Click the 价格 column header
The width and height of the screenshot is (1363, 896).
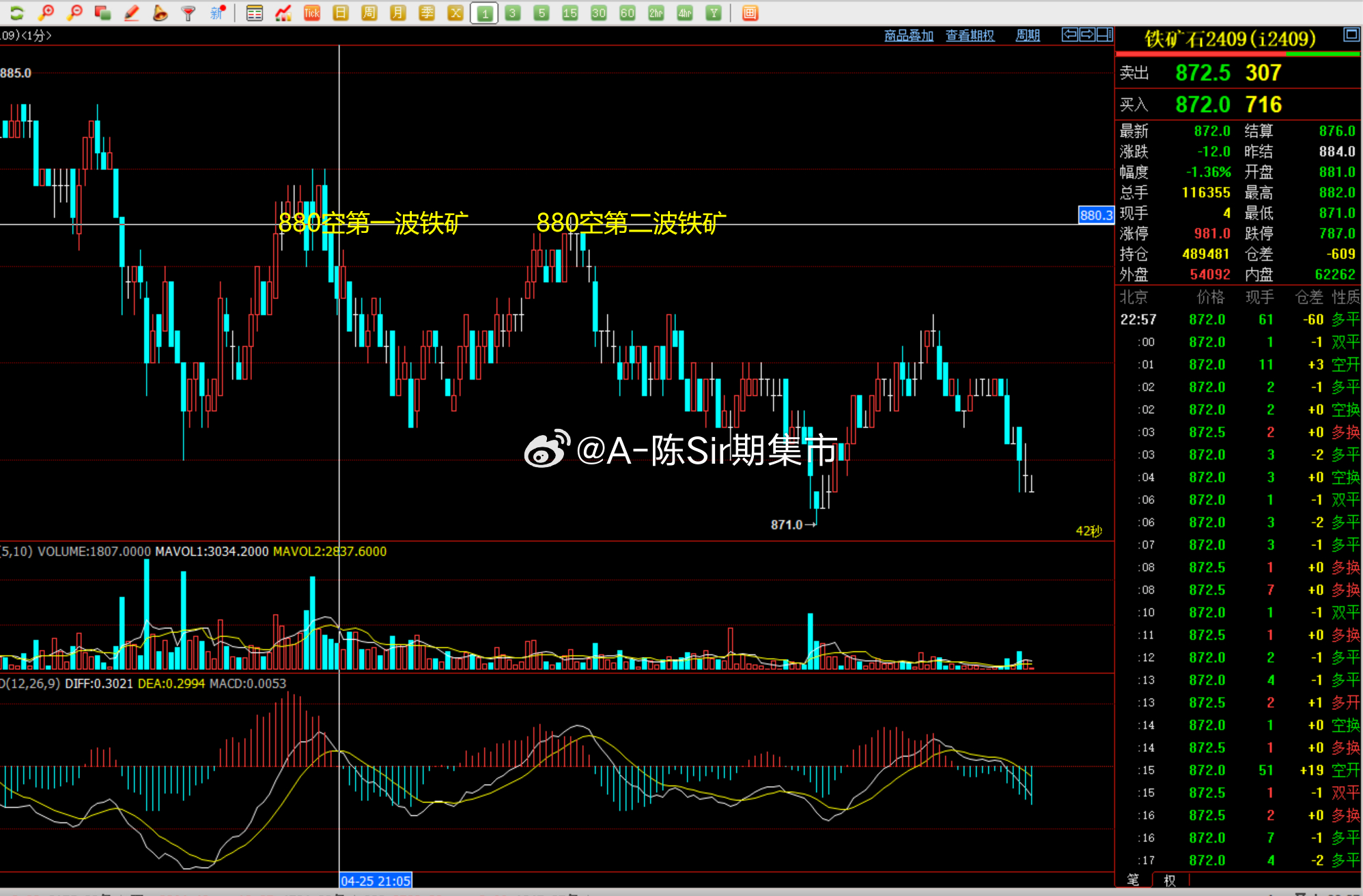tap(1211, 297)
